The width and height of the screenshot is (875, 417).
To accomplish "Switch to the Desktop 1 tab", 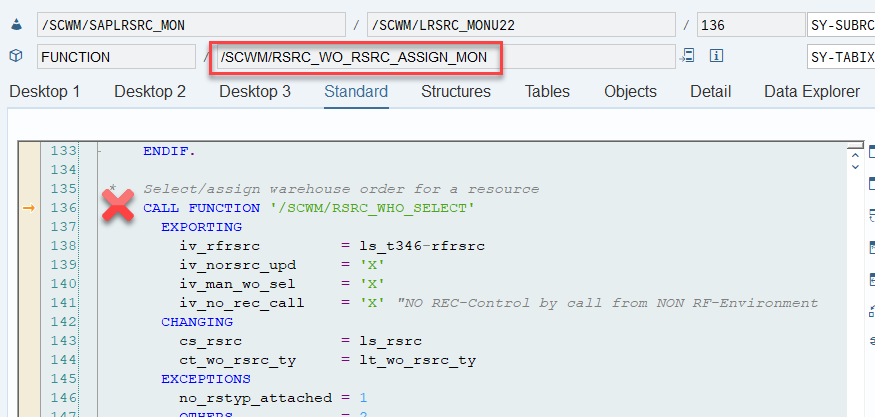I will coord(45,92).
